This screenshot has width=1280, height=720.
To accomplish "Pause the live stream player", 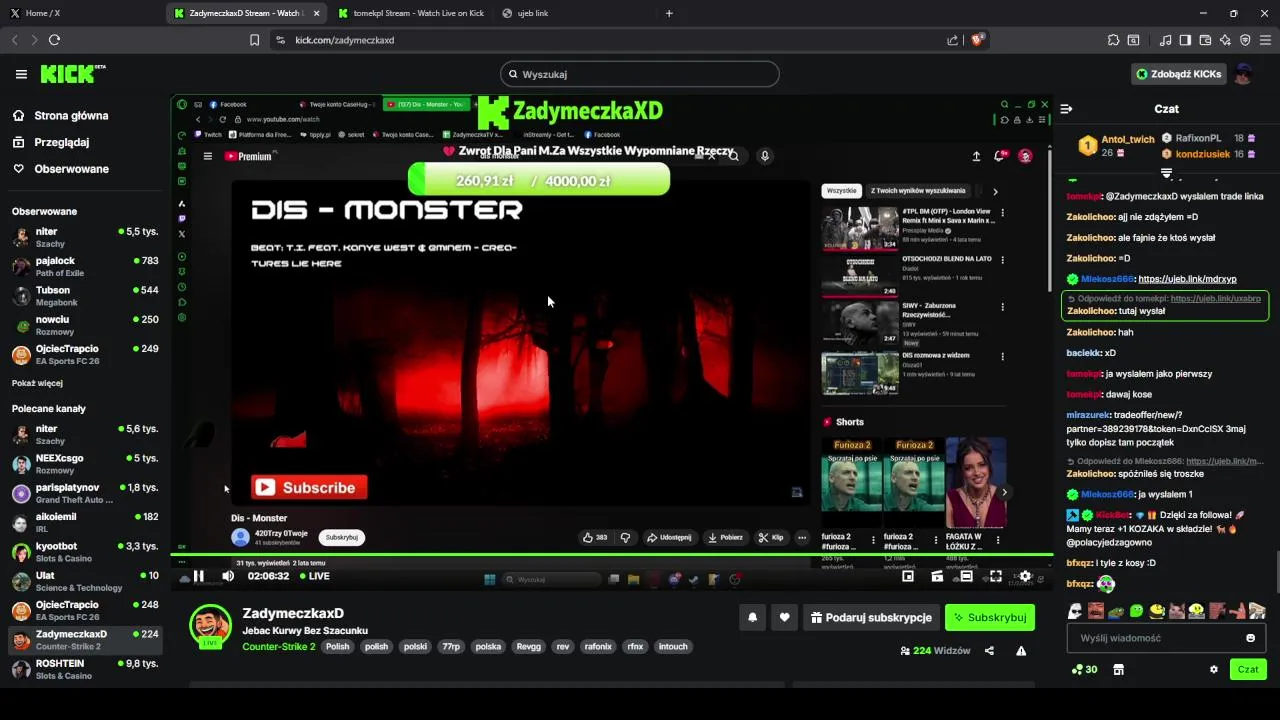I will (x=198, y=576).
